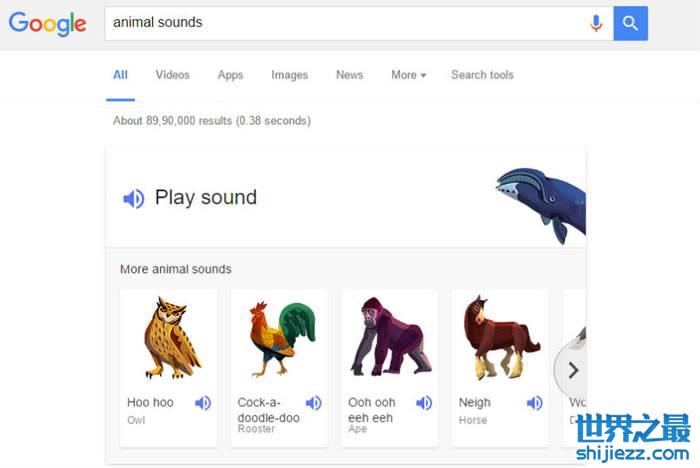Expand the More dropdown menu
Screen dimensions: 700x468
click(x=408, y=75)
